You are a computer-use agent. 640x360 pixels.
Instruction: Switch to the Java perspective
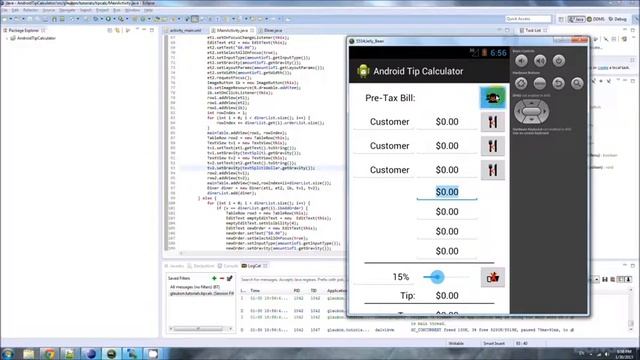(576, 19)
